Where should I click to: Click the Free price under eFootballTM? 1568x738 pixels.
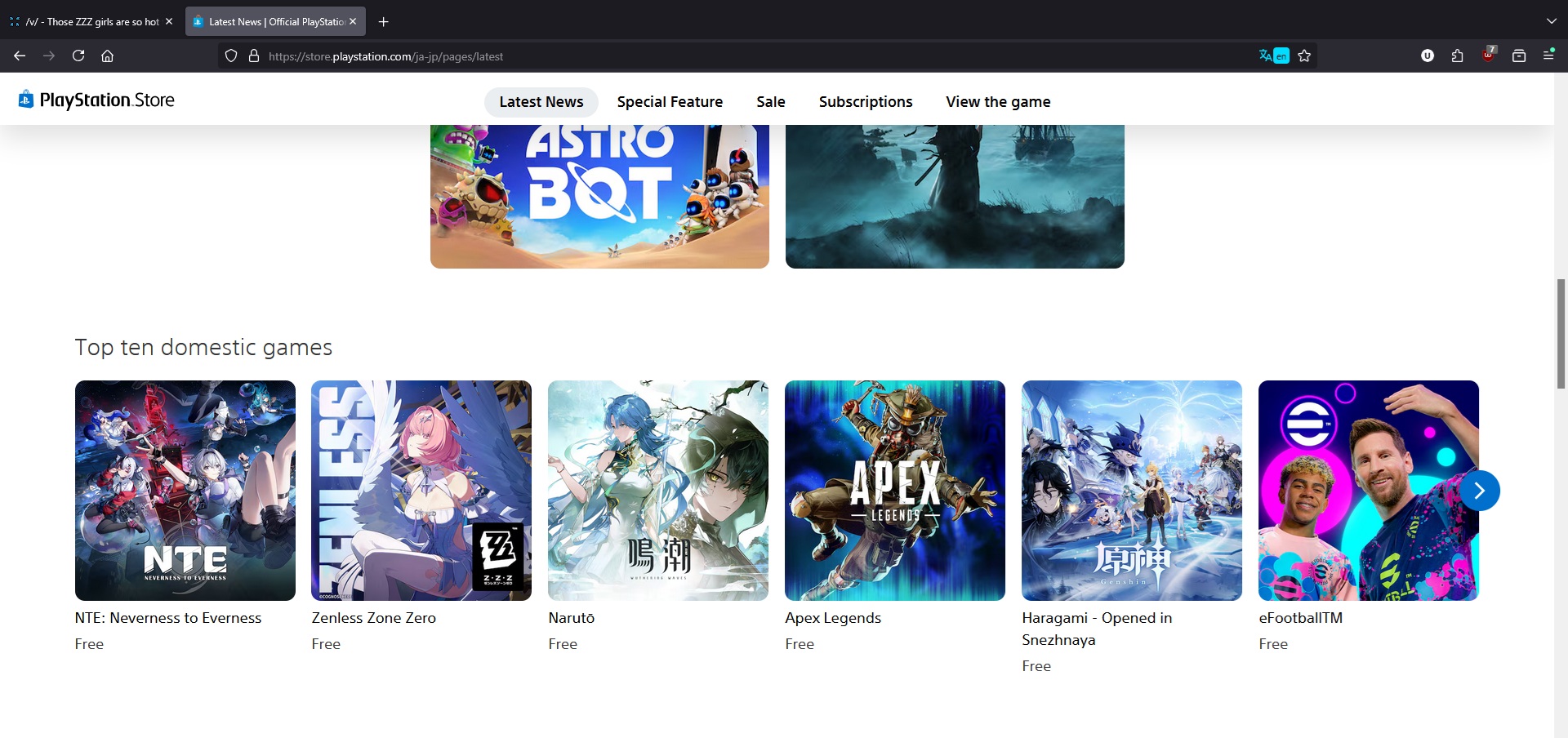(x=1273, y=644)
